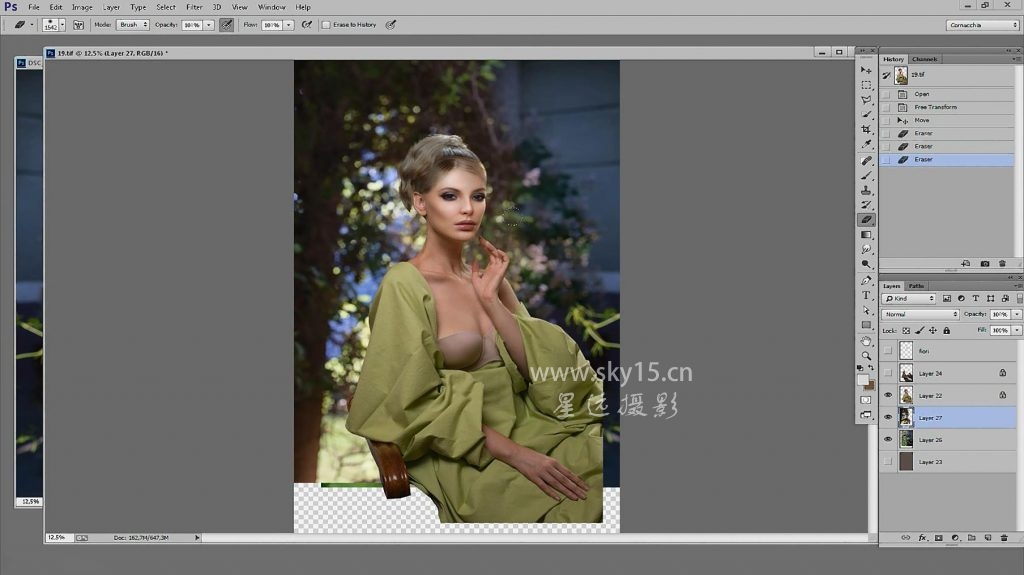Open the tool preset picker arrow
Image resolution: width=1024 pixels, height=575 pixels.
click(31, 25)
